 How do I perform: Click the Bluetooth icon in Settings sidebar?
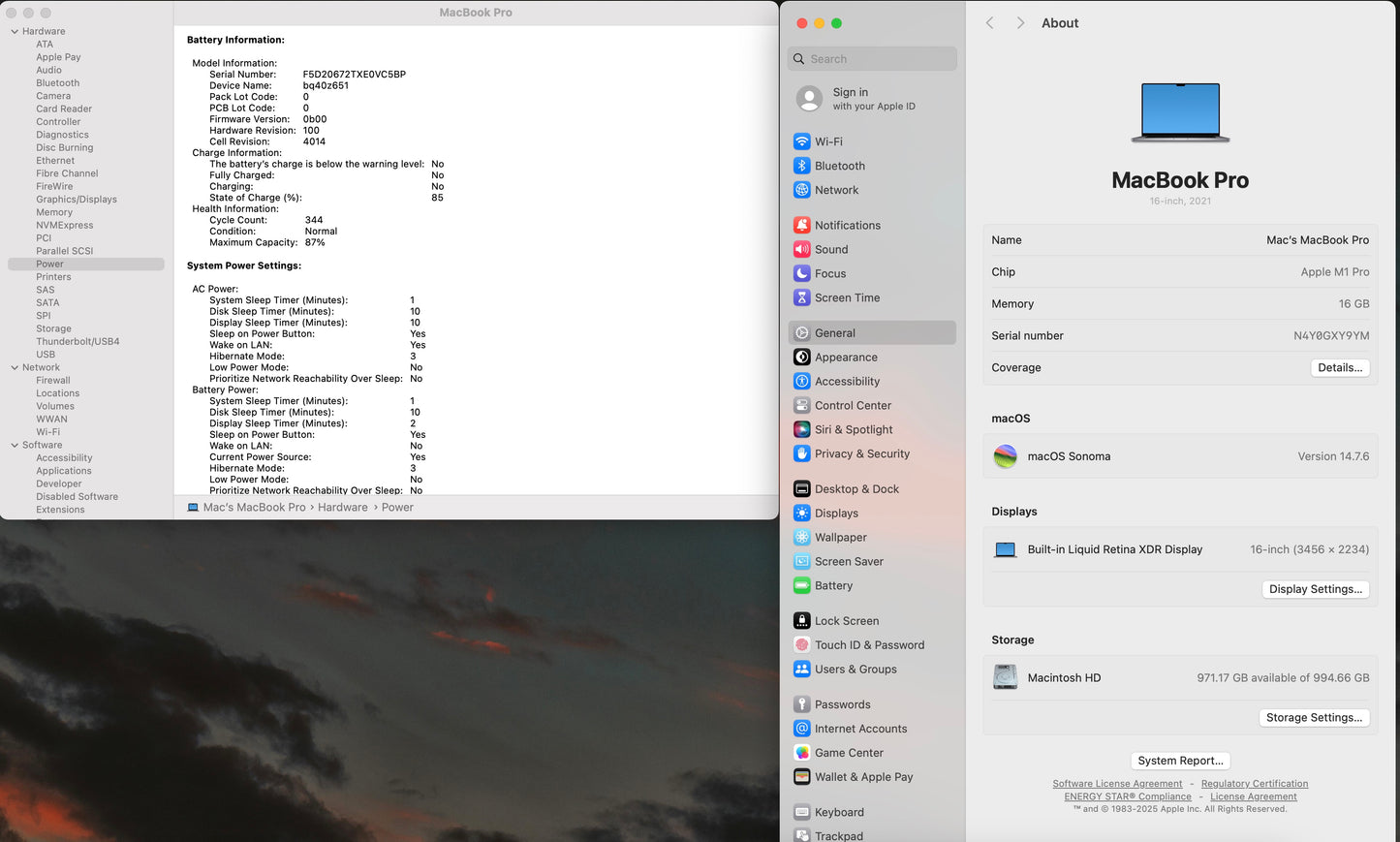(801, 166)
